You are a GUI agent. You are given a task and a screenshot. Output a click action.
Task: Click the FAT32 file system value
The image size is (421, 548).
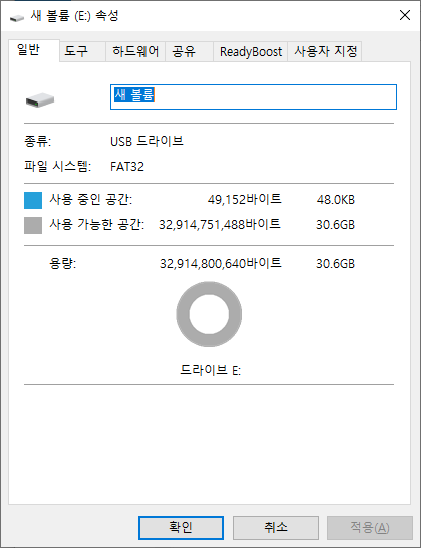(x=127, y=167)
